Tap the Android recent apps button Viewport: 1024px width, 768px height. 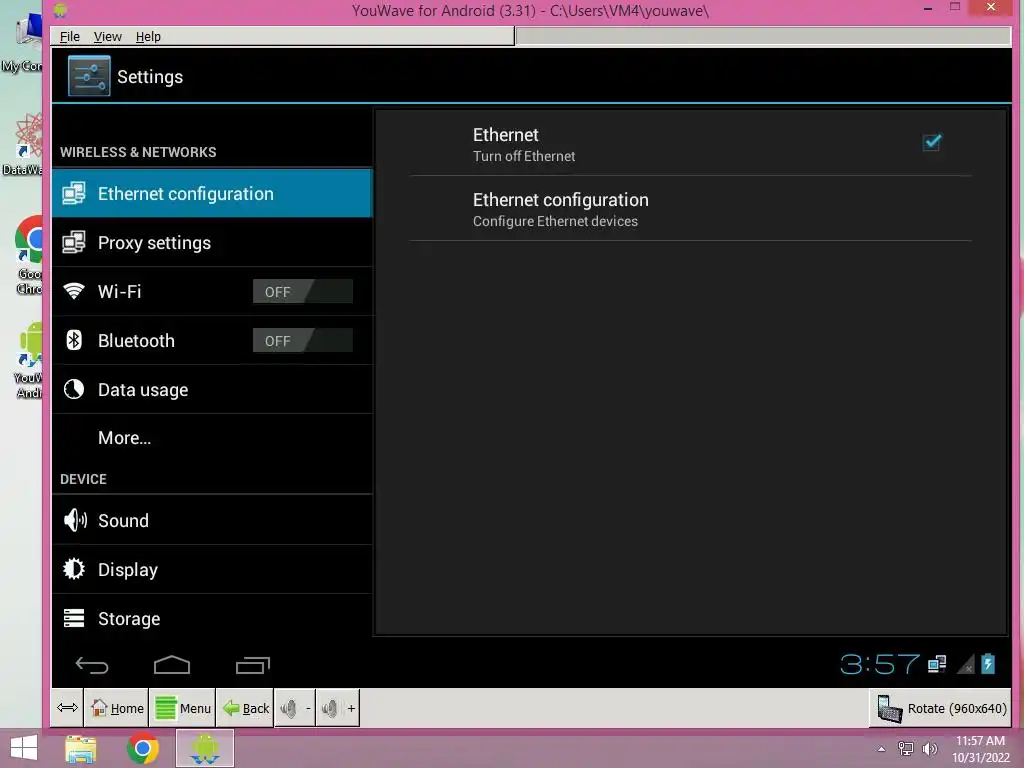coord(253,665)
